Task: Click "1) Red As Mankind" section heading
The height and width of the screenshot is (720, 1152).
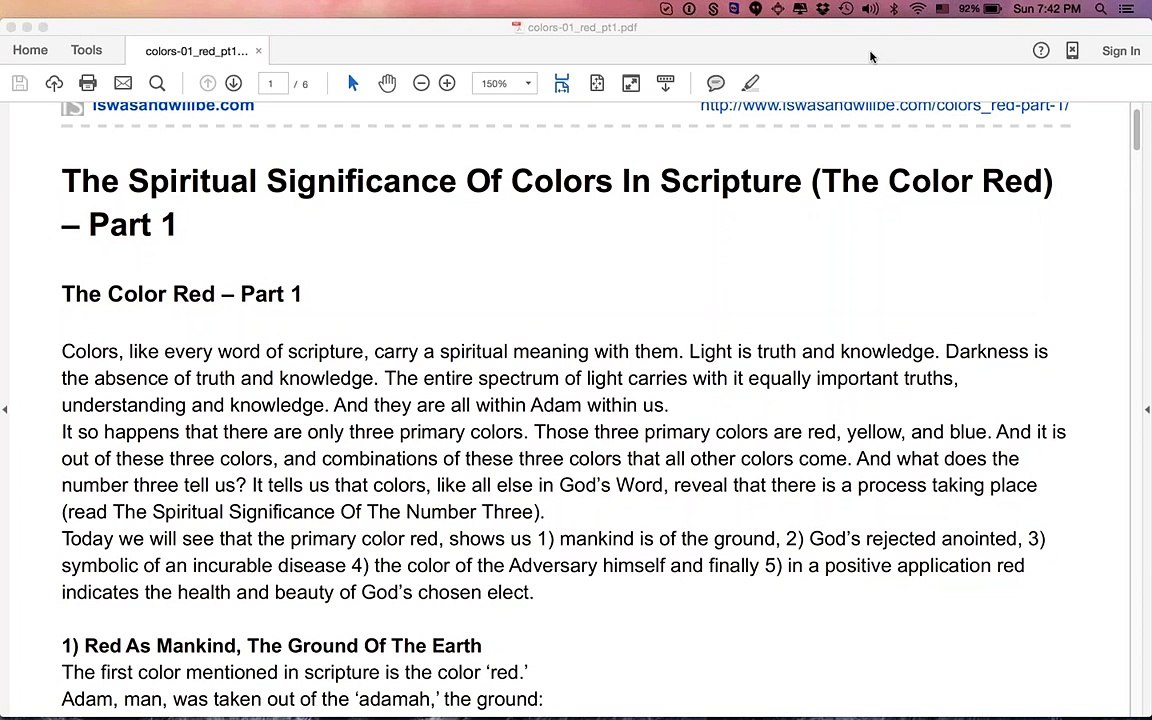Action: pyautogui.click(x=272, y=646)
